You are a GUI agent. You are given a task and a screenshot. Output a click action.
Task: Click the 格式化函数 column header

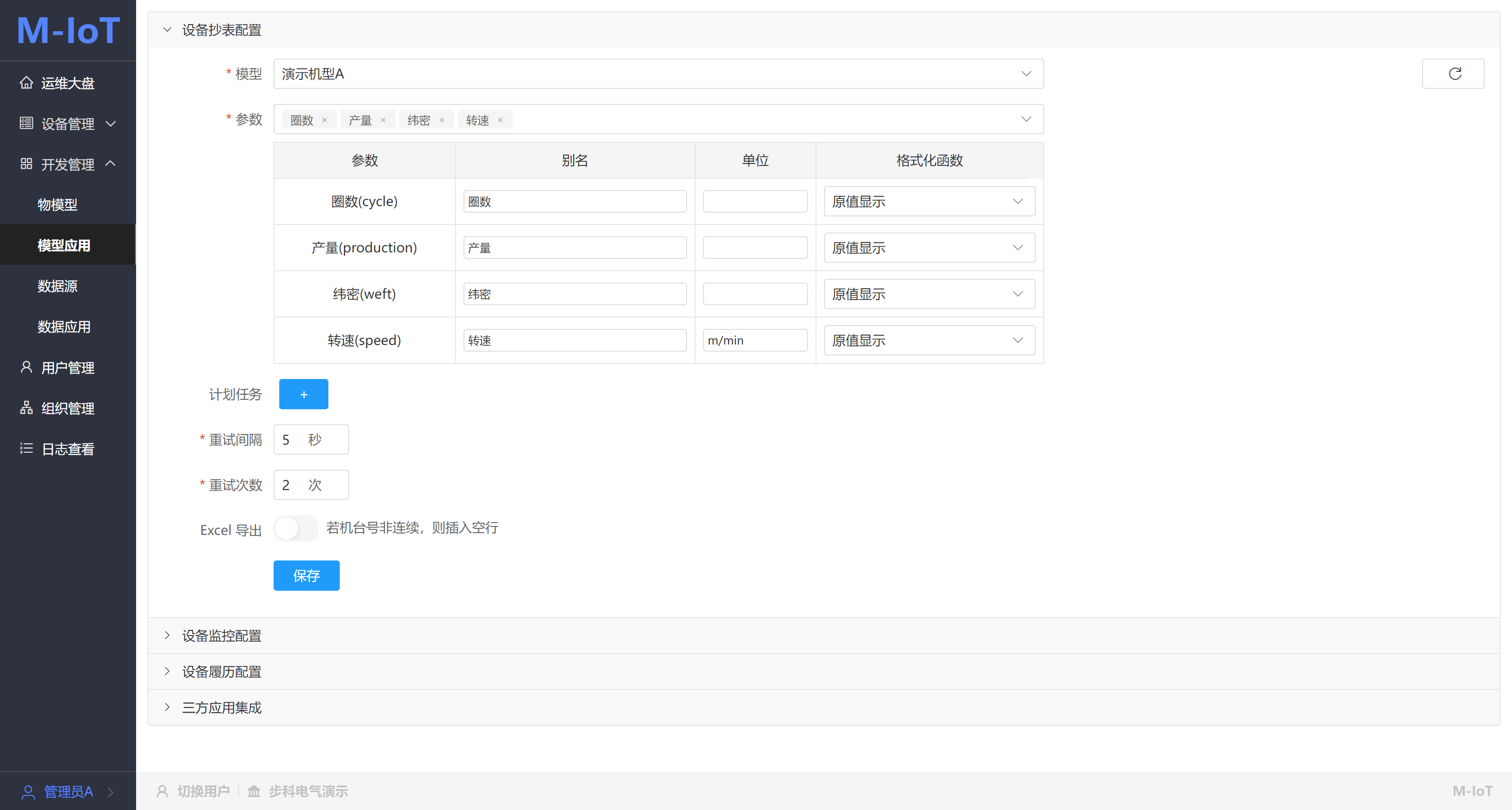click(929, 160)
